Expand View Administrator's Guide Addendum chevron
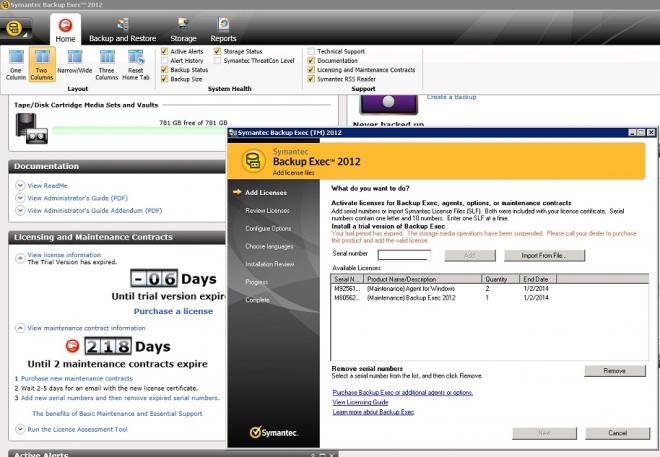Screen dimensions: 660x457 point(20,210)
